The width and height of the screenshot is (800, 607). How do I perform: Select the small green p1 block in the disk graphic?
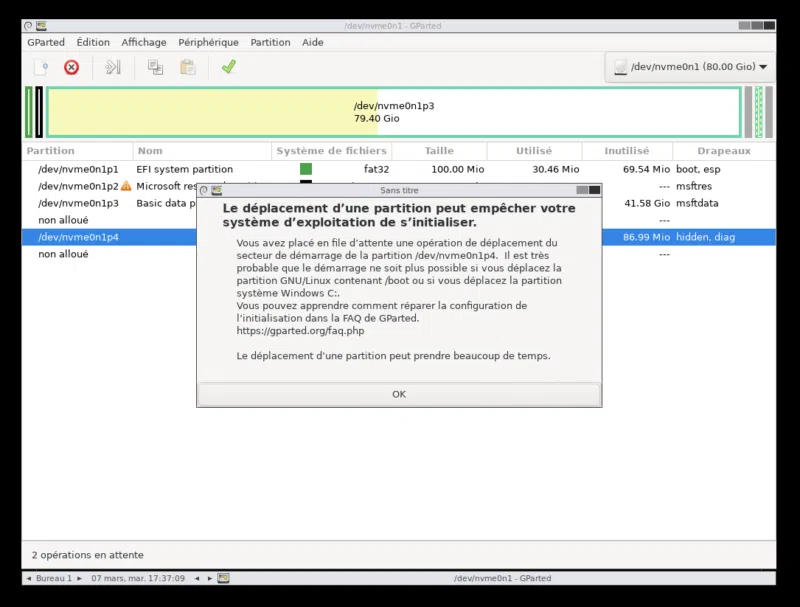(29, 112)
